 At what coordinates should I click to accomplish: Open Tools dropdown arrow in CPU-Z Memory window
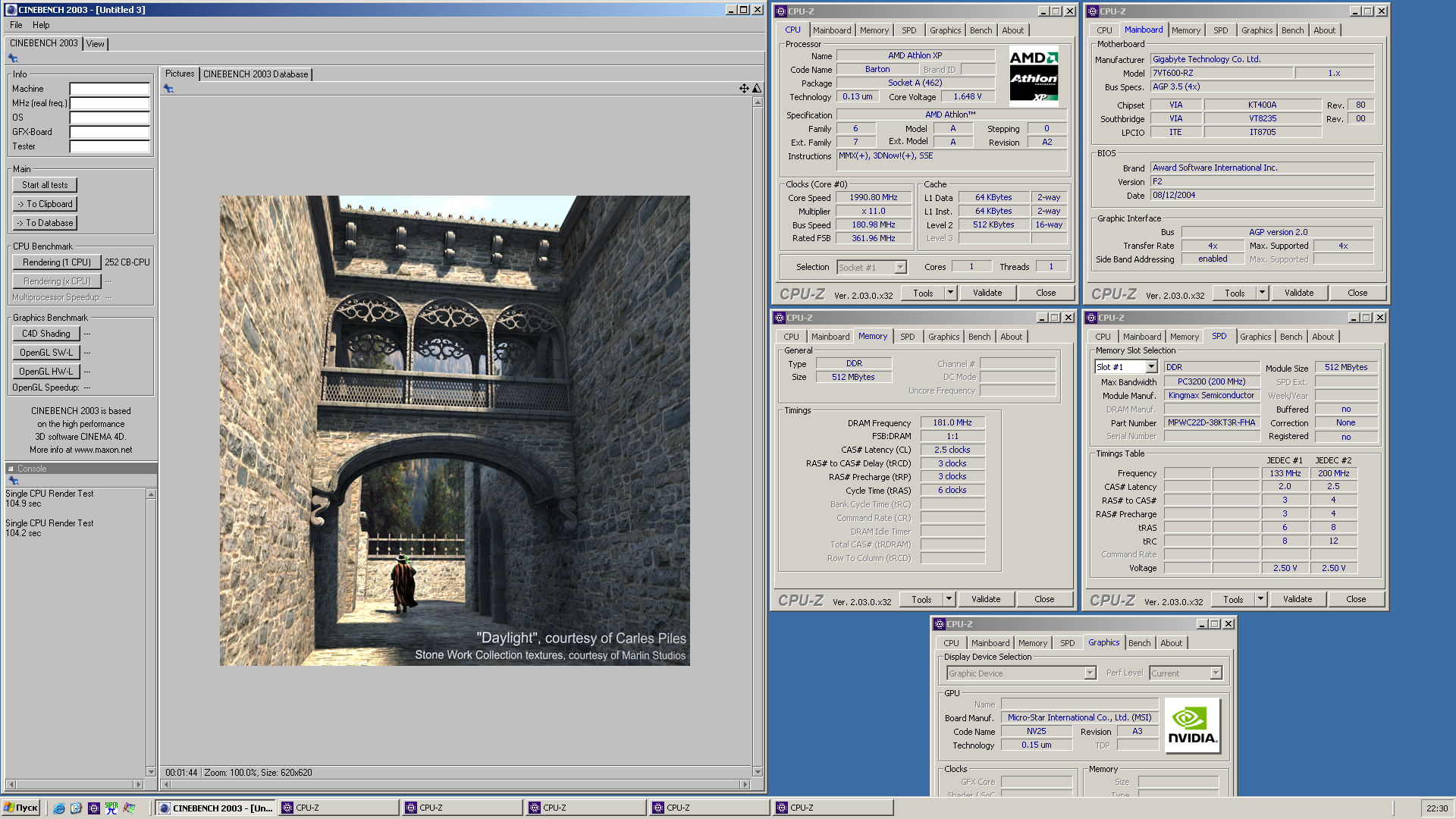point(949,599)
